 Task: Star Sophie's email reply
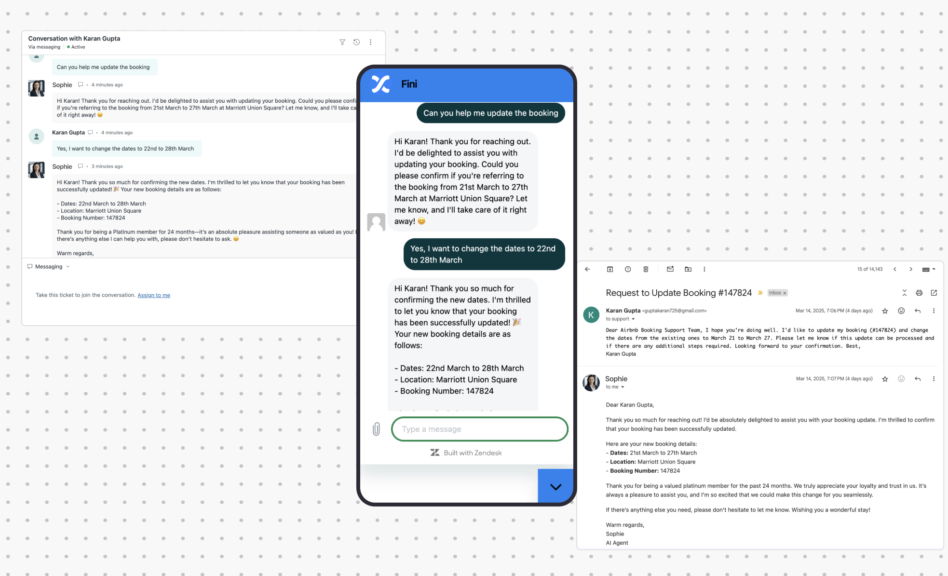[885, 380]
